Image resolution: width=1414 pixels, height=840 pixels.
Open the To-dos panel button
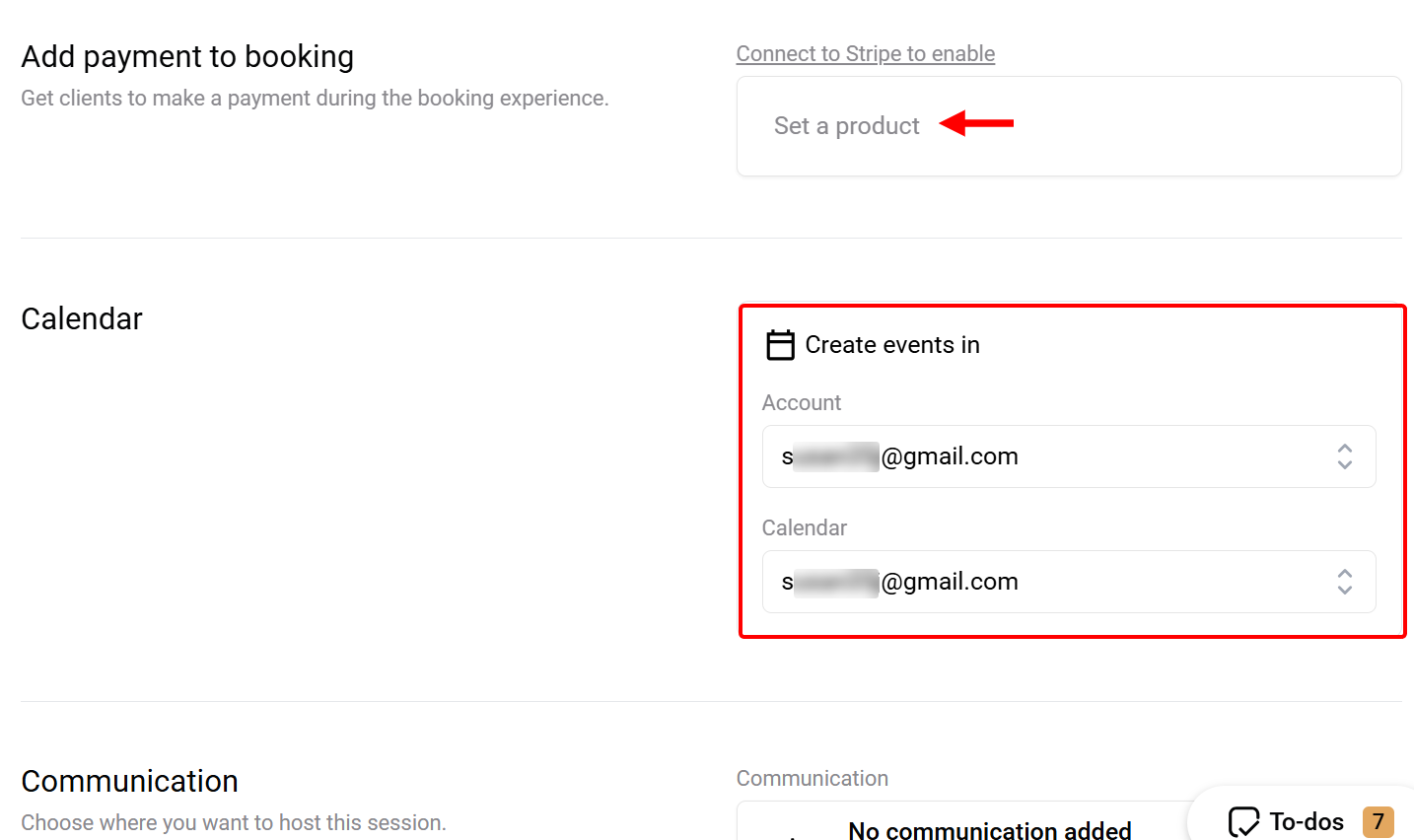tap(1306, 821)
